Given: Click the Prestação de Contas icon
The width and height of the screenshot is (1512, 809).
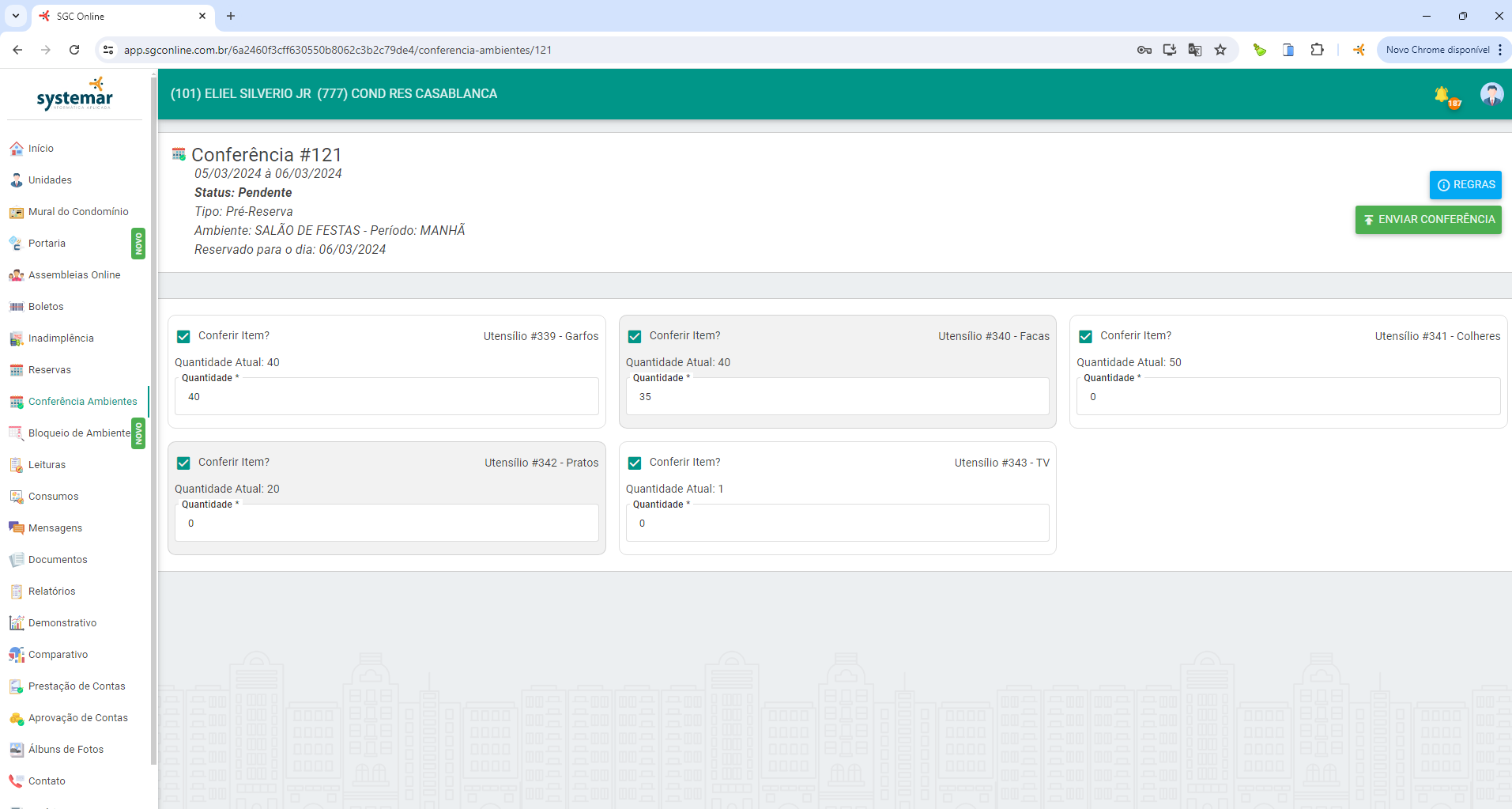Looking at the screenshot, I should (x=16, y=686).
